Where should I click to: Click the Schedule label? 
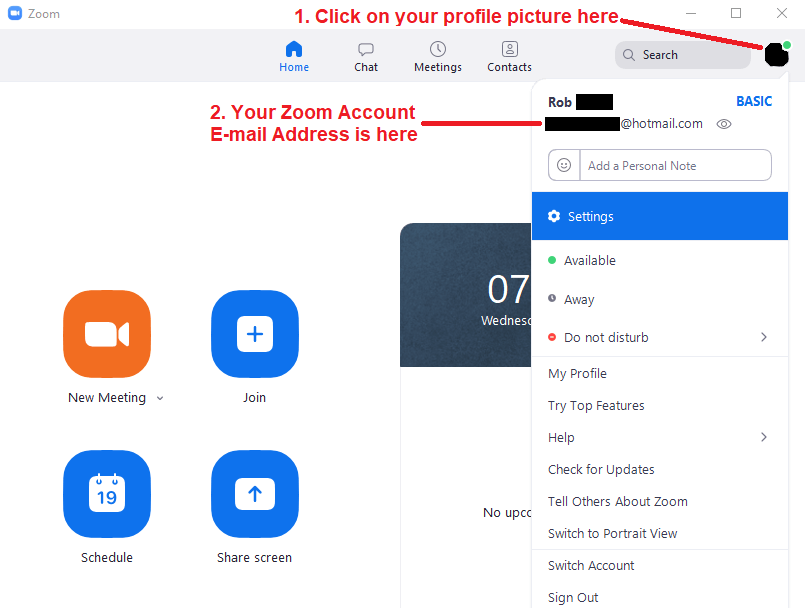107,558
